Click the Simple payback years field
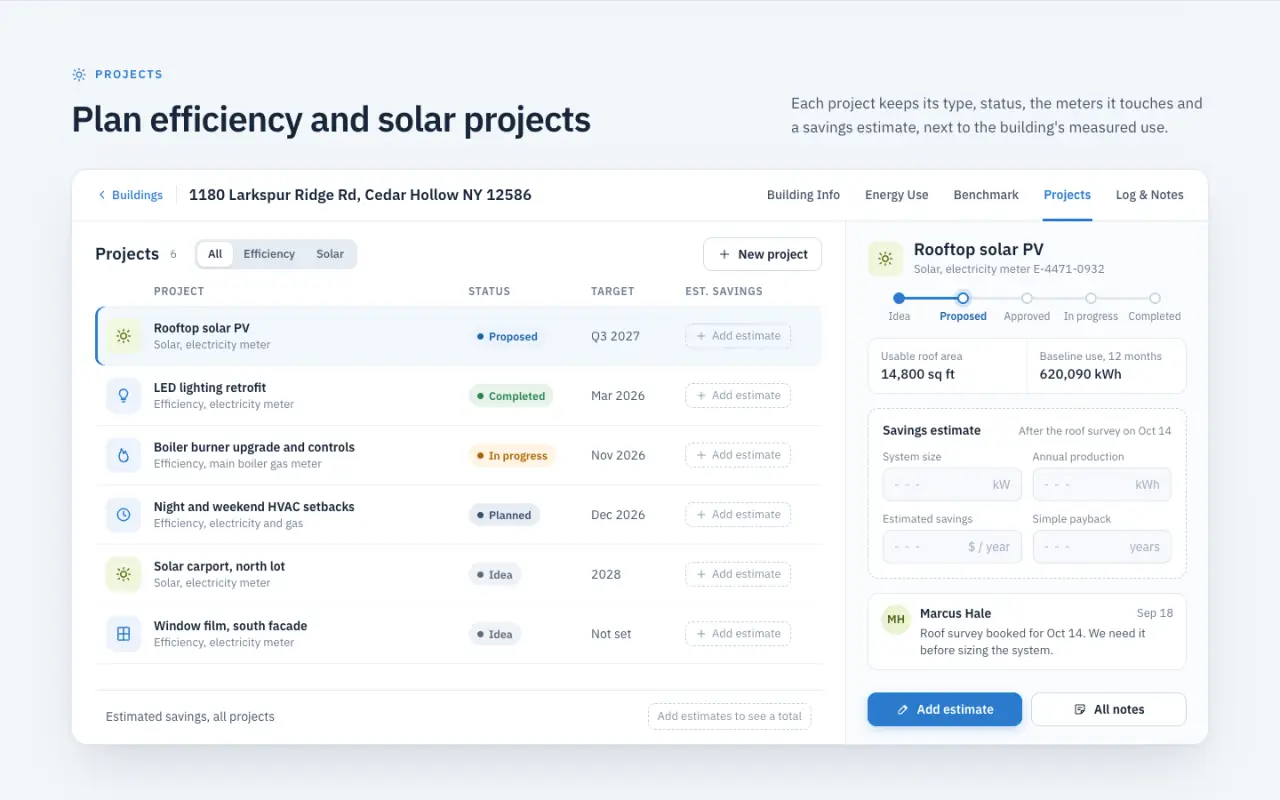The image size is (1280, 800). [x=1102, y=547]
